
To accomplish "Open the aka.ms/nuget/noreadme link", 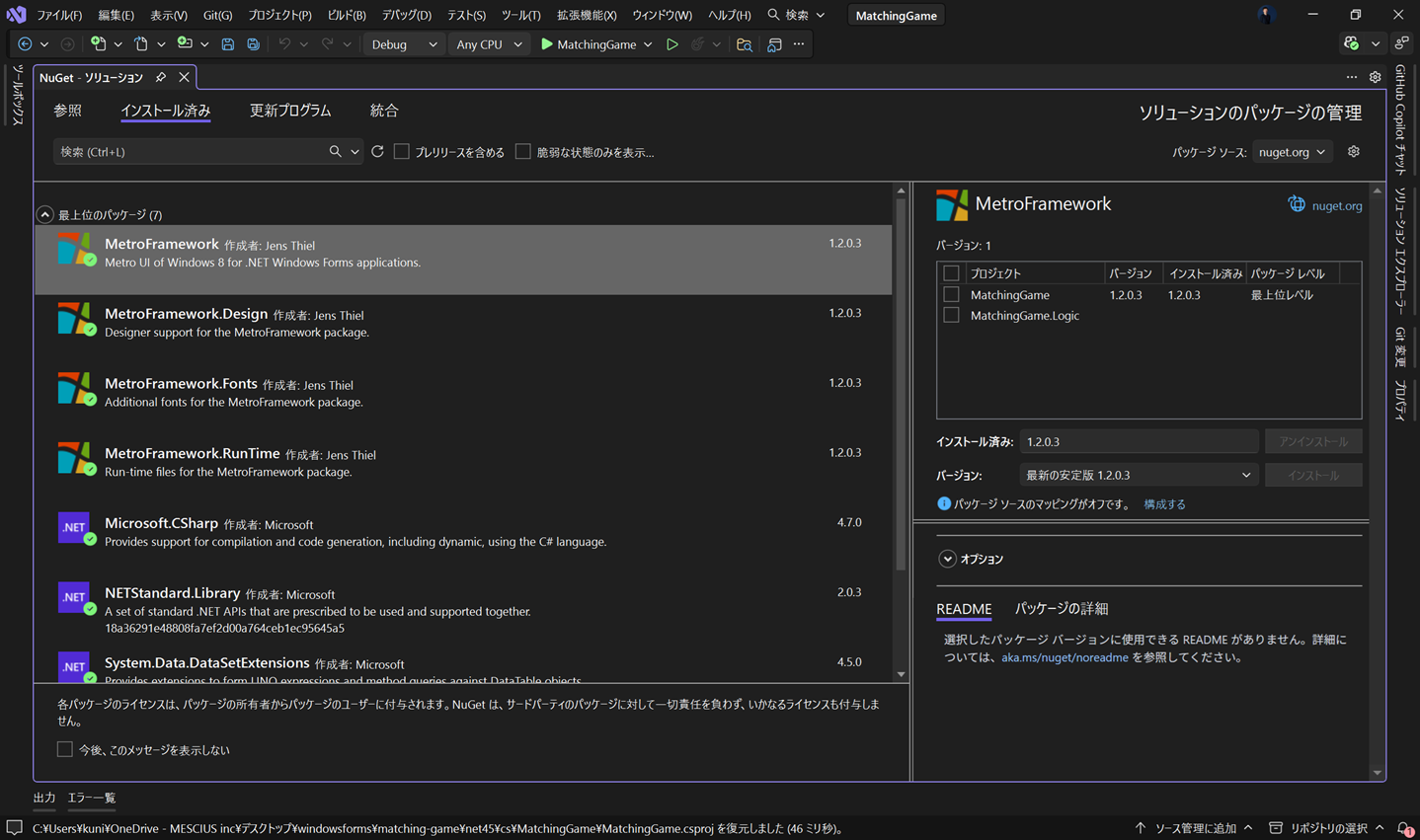I will pos(1065,656).
